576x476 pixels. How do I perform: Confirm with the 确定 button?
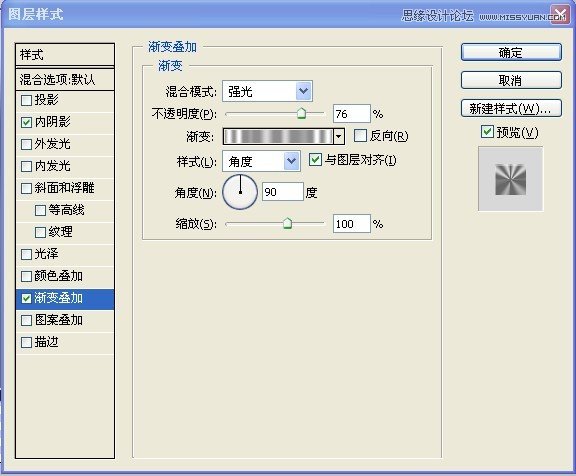[x=511, y=53]
